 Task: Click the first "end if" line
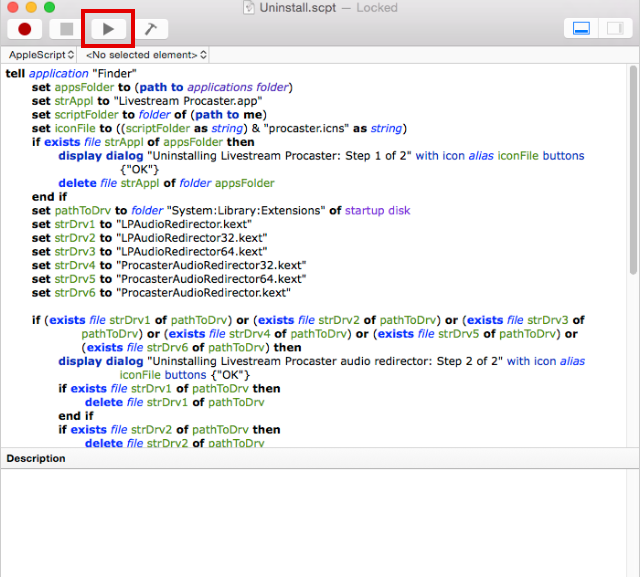pyautogui.click(x=49, y=197)
